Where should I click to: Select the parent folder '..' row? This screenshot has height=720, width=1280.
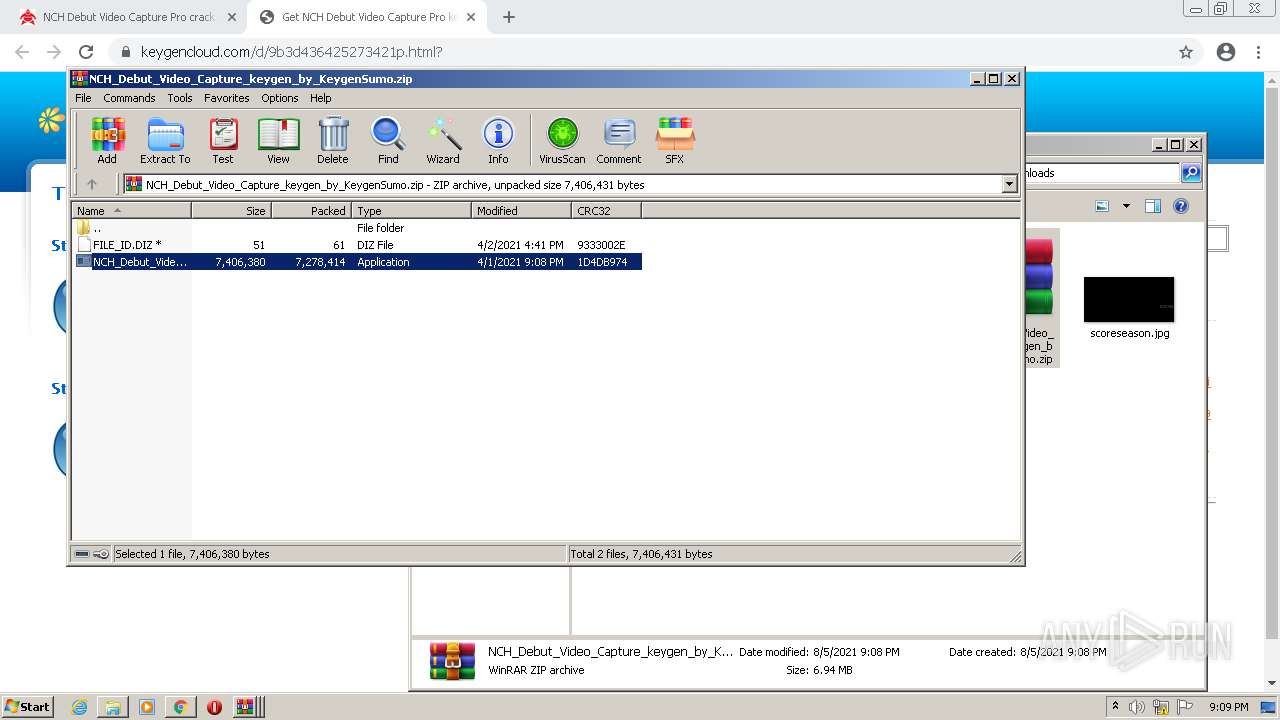[357, 228]
